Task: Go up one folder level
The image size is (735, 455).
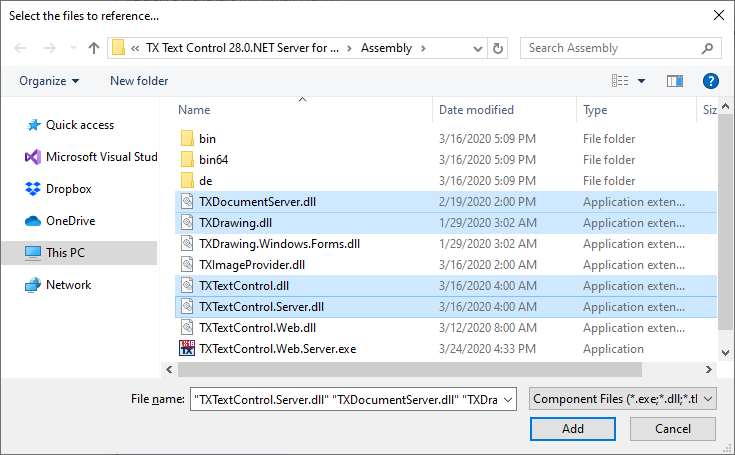Action: [x=94, y=48]
